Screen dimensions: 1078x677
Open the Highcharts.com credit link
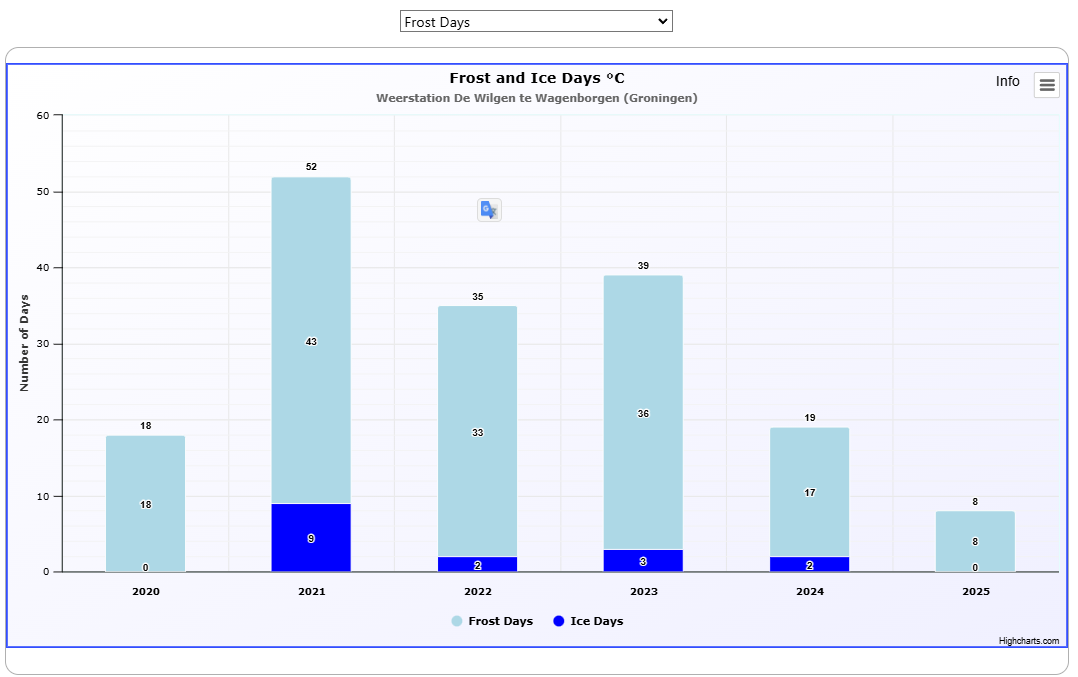tap(1028, 641)
